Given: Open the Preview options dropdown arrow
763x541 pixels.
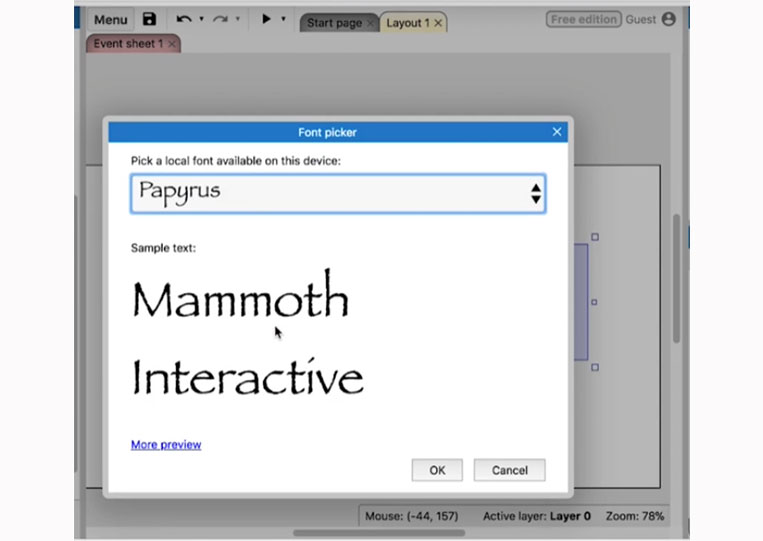Looking at the screenshot, I should [x=283, y=19].
